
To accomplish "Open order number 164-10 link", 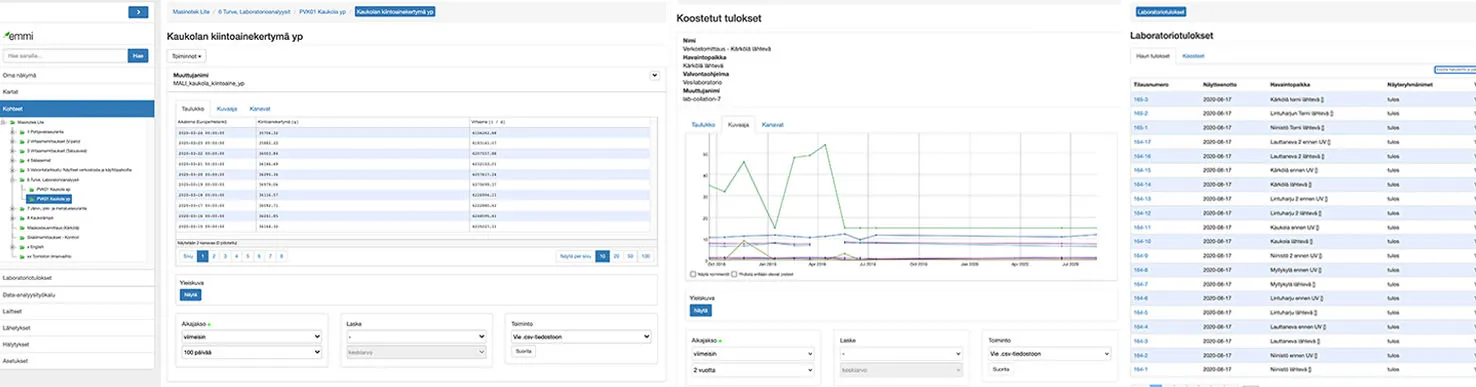I will [x=1142, y=241].
